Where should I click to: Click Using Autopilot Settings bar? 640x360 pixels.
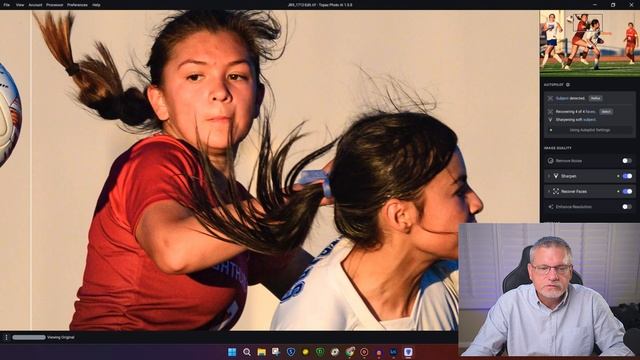pos(589,130)
